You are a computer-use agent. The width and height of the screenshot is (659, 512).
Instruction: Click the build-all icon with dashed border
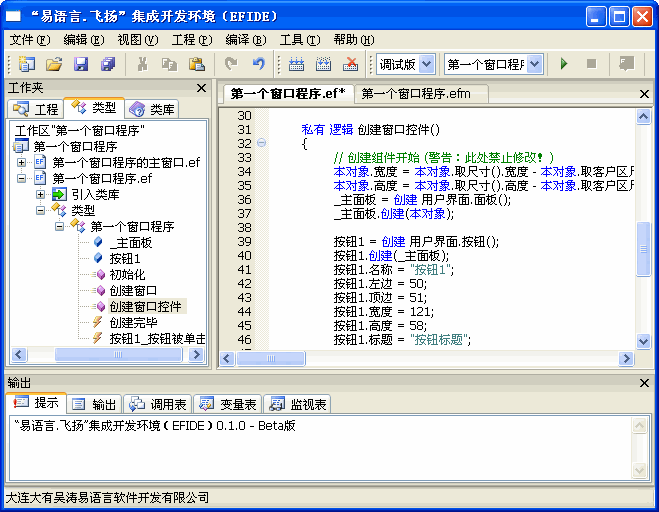pos(323,64)
